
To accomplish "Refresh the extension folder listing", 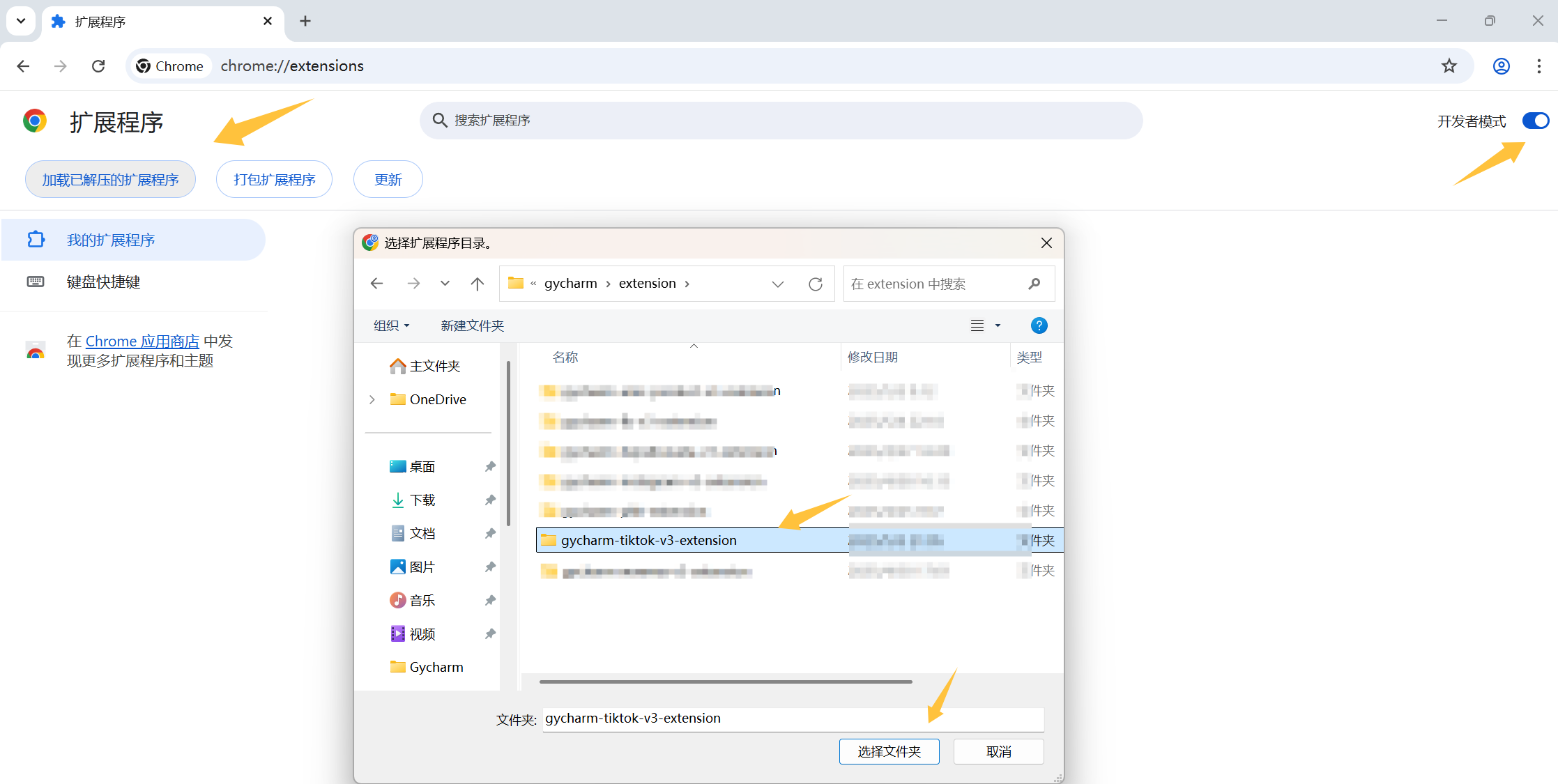I will coord(816,284).
